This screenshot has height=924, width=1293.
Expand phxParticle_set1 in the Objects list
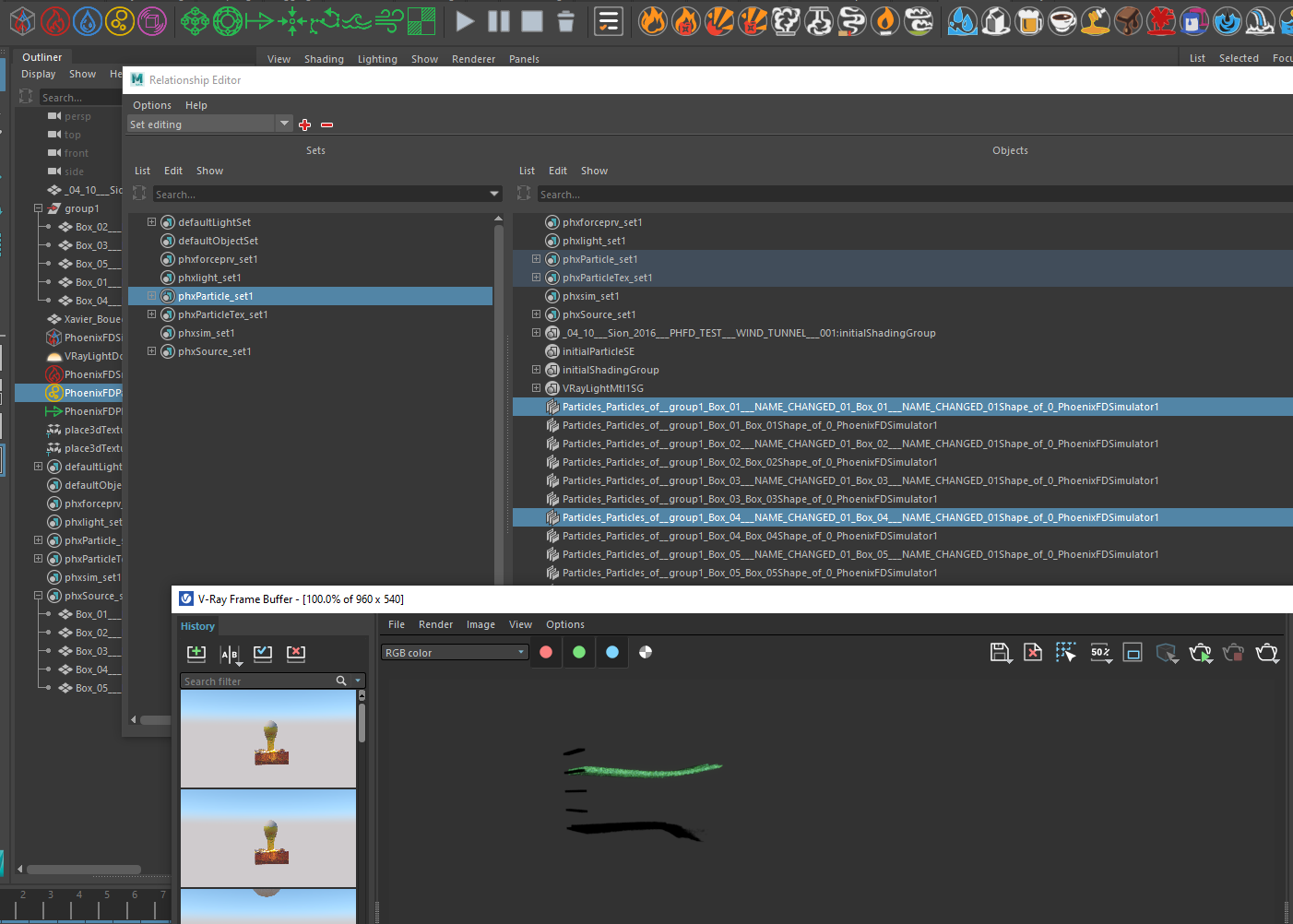tap(537, 259)
